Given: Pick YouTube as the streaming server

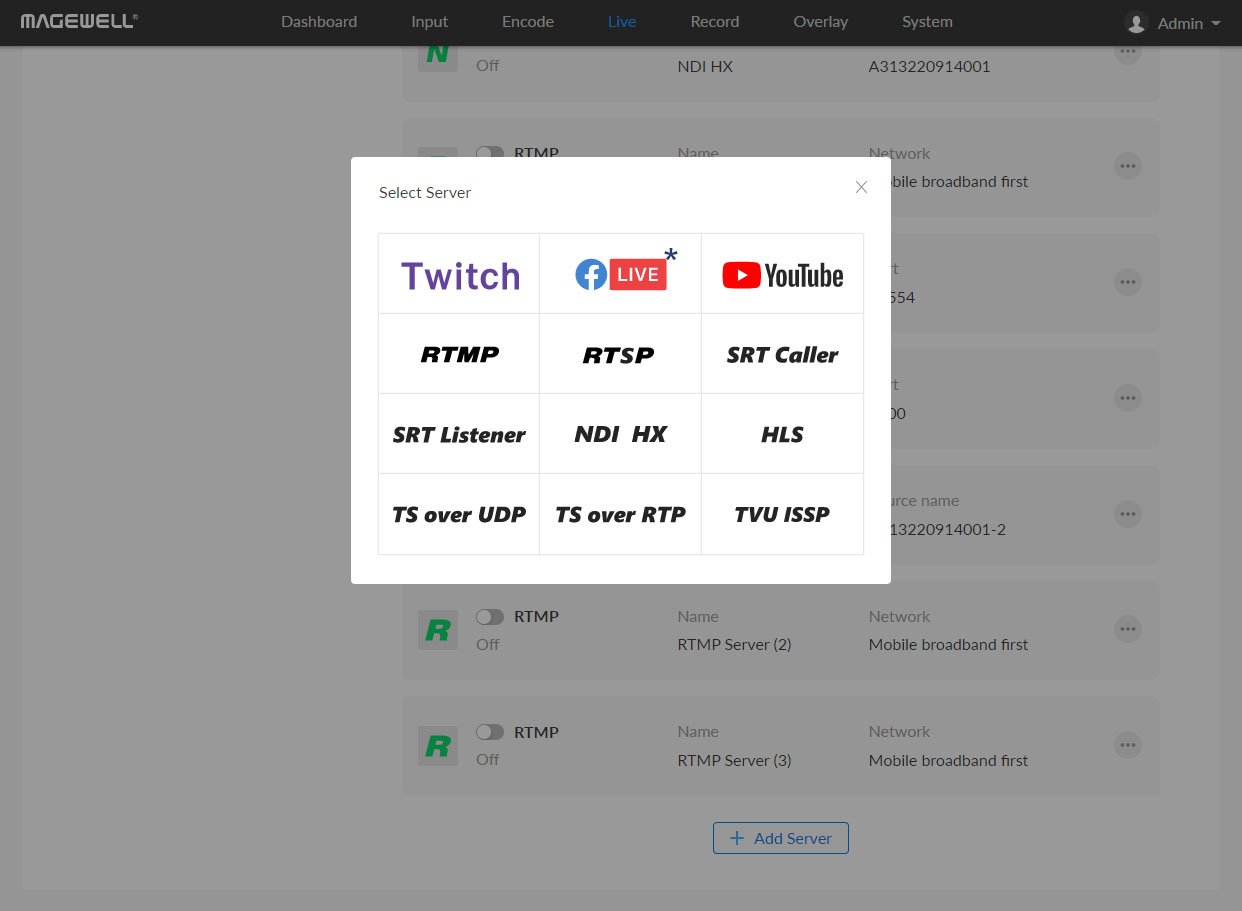Looking at the screenshot, I should [782, 274].
